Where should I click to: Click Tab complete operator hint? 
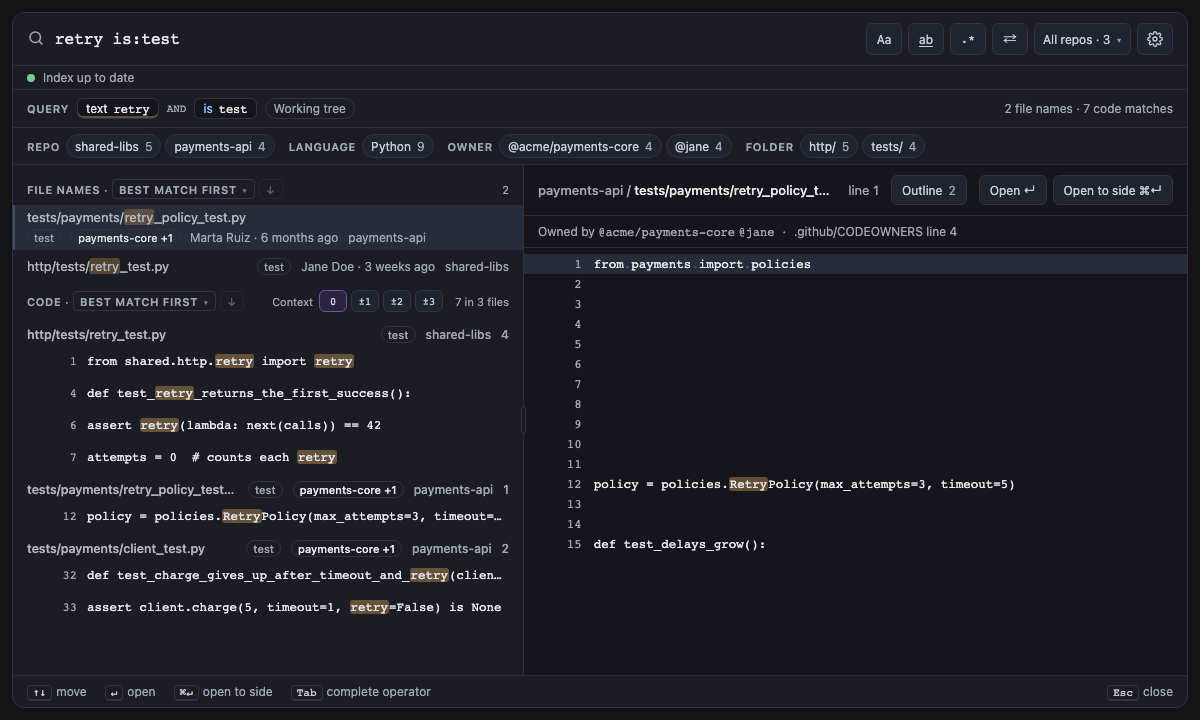point(361,692)
